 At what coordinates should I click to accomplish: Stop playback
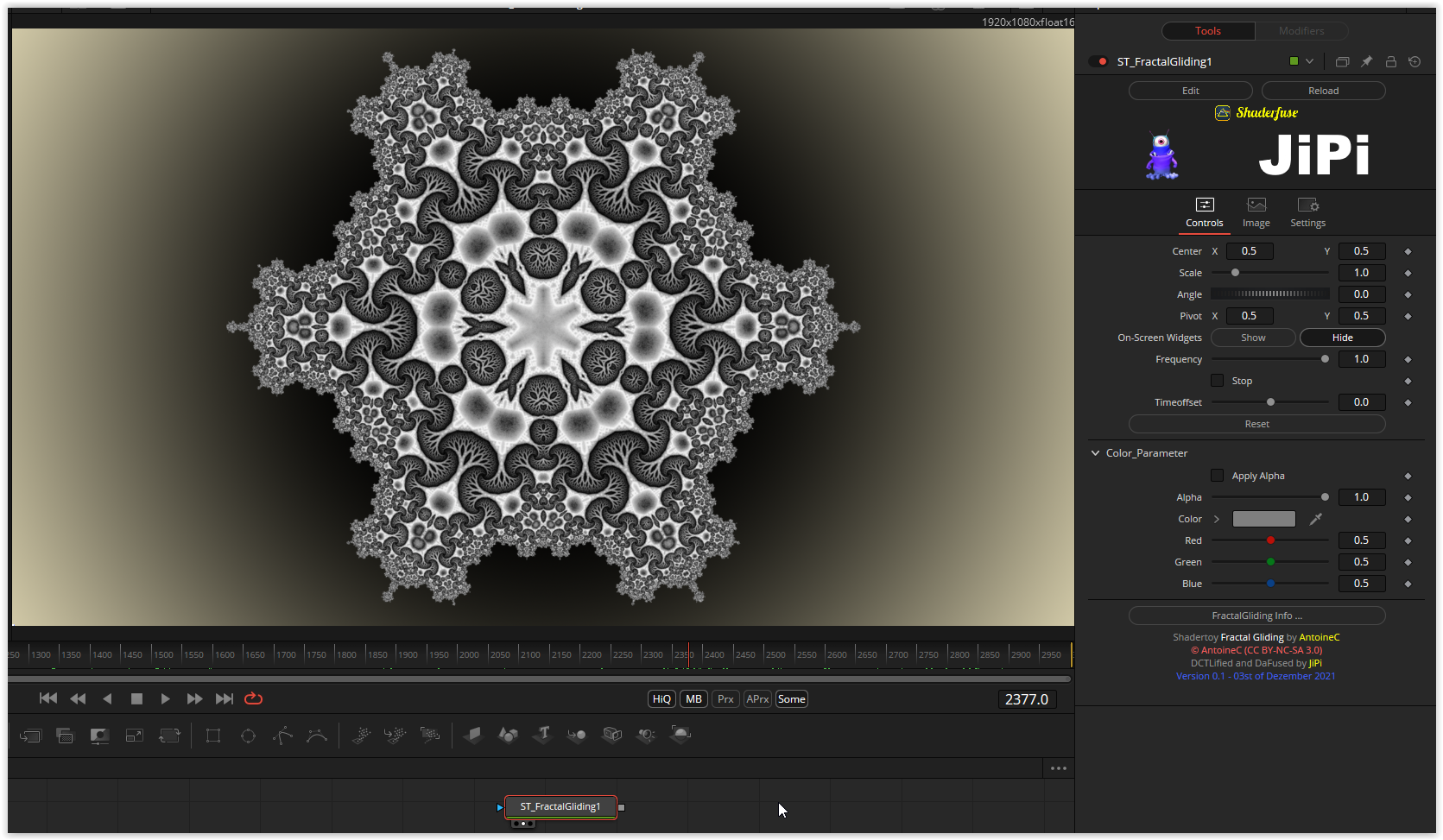pyautogui.click(x=136, y=698)
